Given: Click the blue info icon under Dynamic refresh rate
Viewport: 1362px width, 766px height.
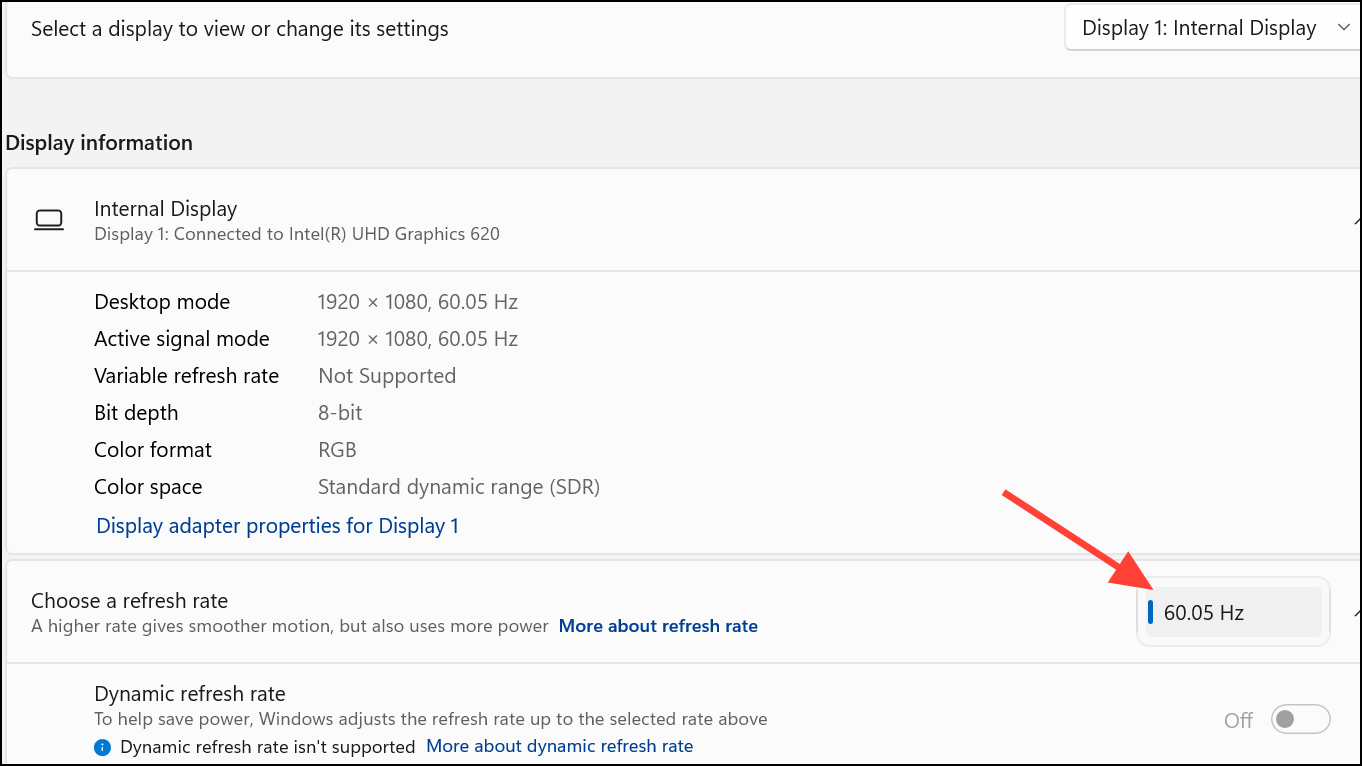Looking at the screenshot, I should 102,747.
